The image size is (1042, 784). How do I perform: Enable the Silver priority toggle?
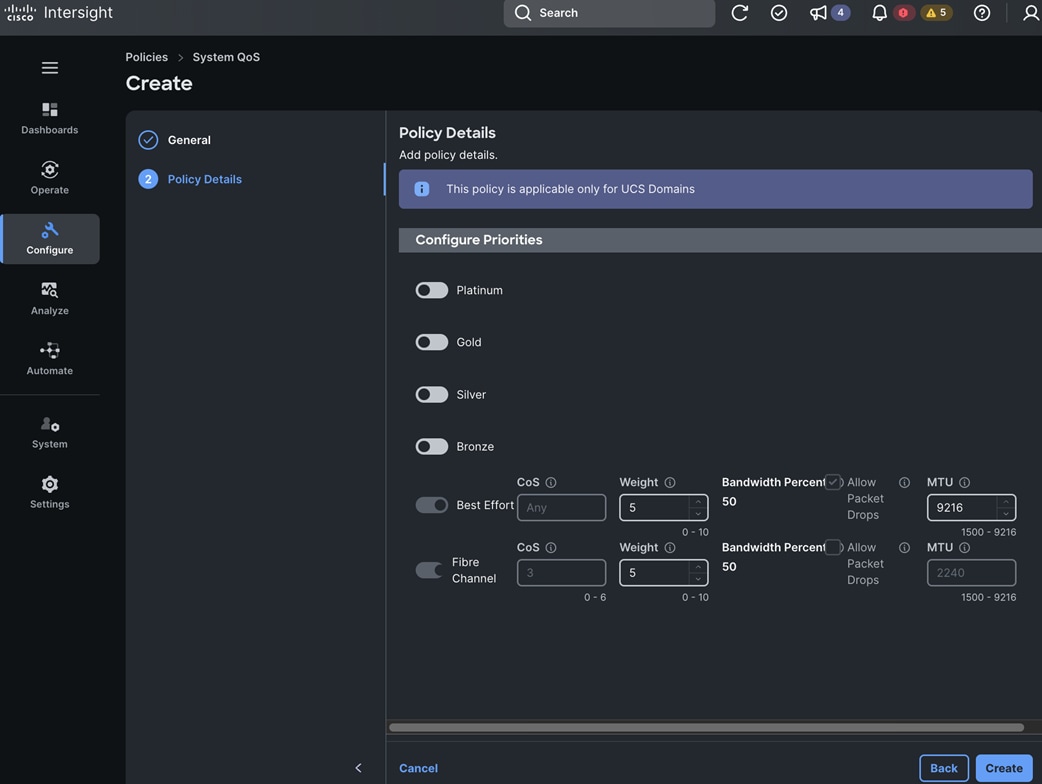432,395
